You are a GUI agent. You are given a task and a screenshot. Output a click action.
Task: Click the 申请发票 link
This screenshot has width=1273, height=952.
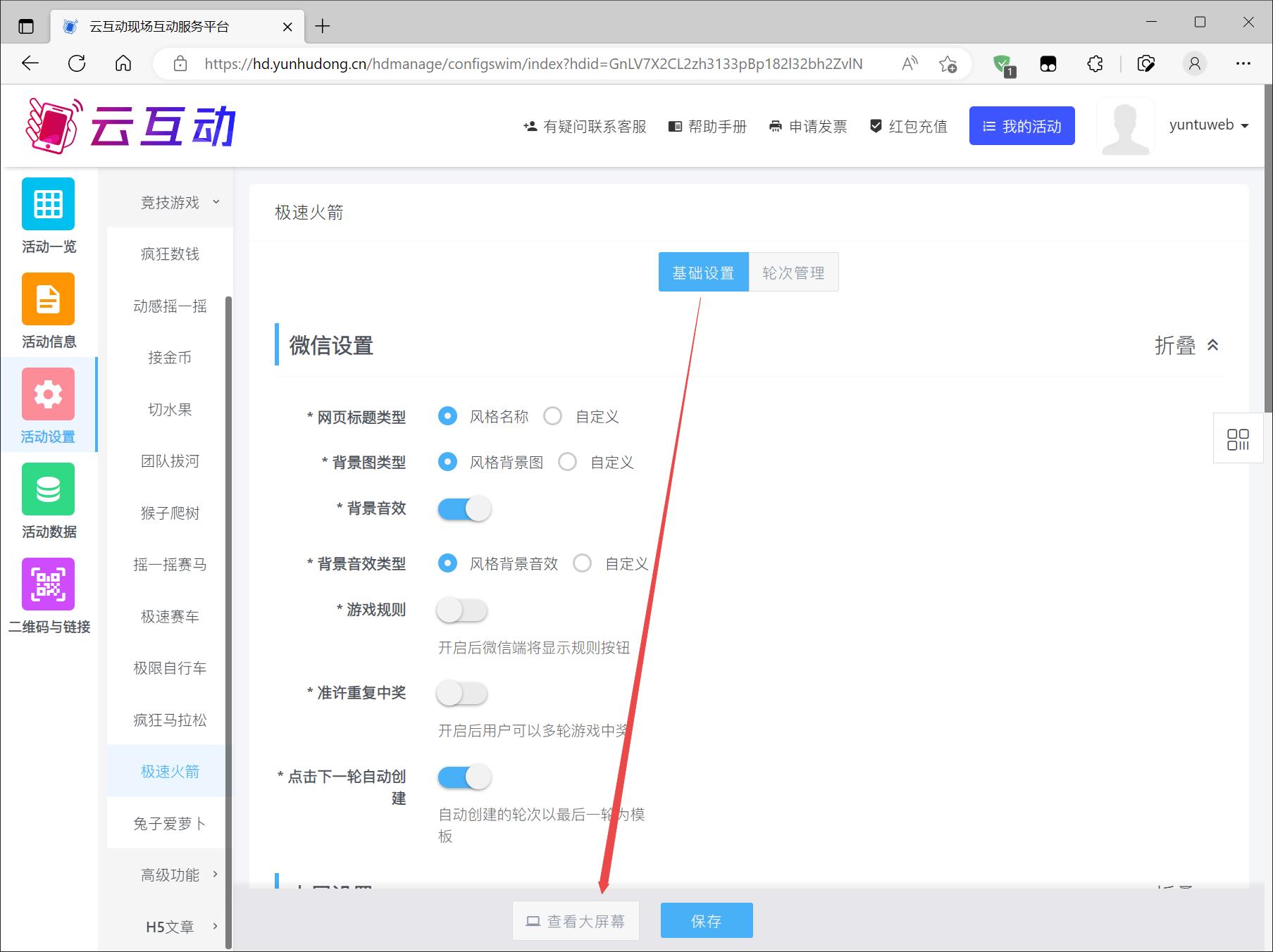pos(808,127)
